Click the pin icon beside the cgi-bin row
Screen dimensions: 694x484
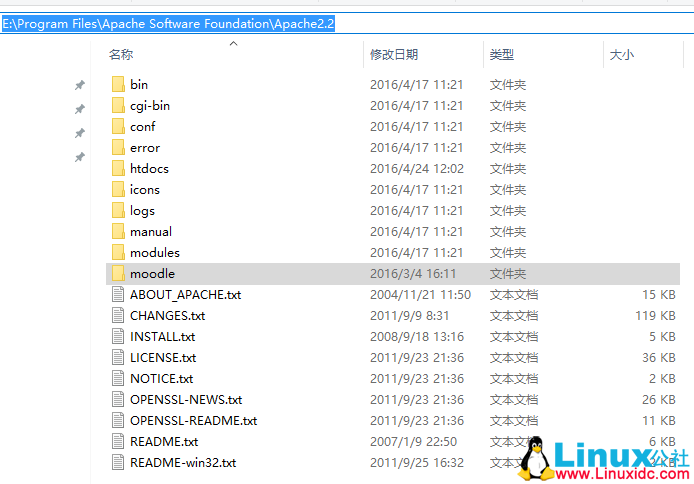80,109
